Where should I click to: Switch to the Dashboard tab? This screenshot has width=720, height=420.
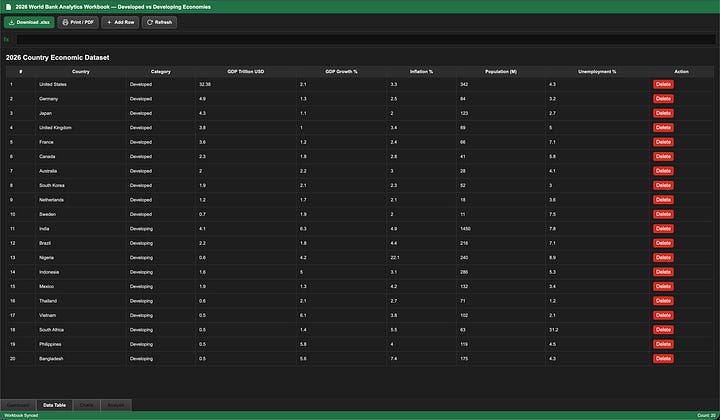[x=18, y=405]
